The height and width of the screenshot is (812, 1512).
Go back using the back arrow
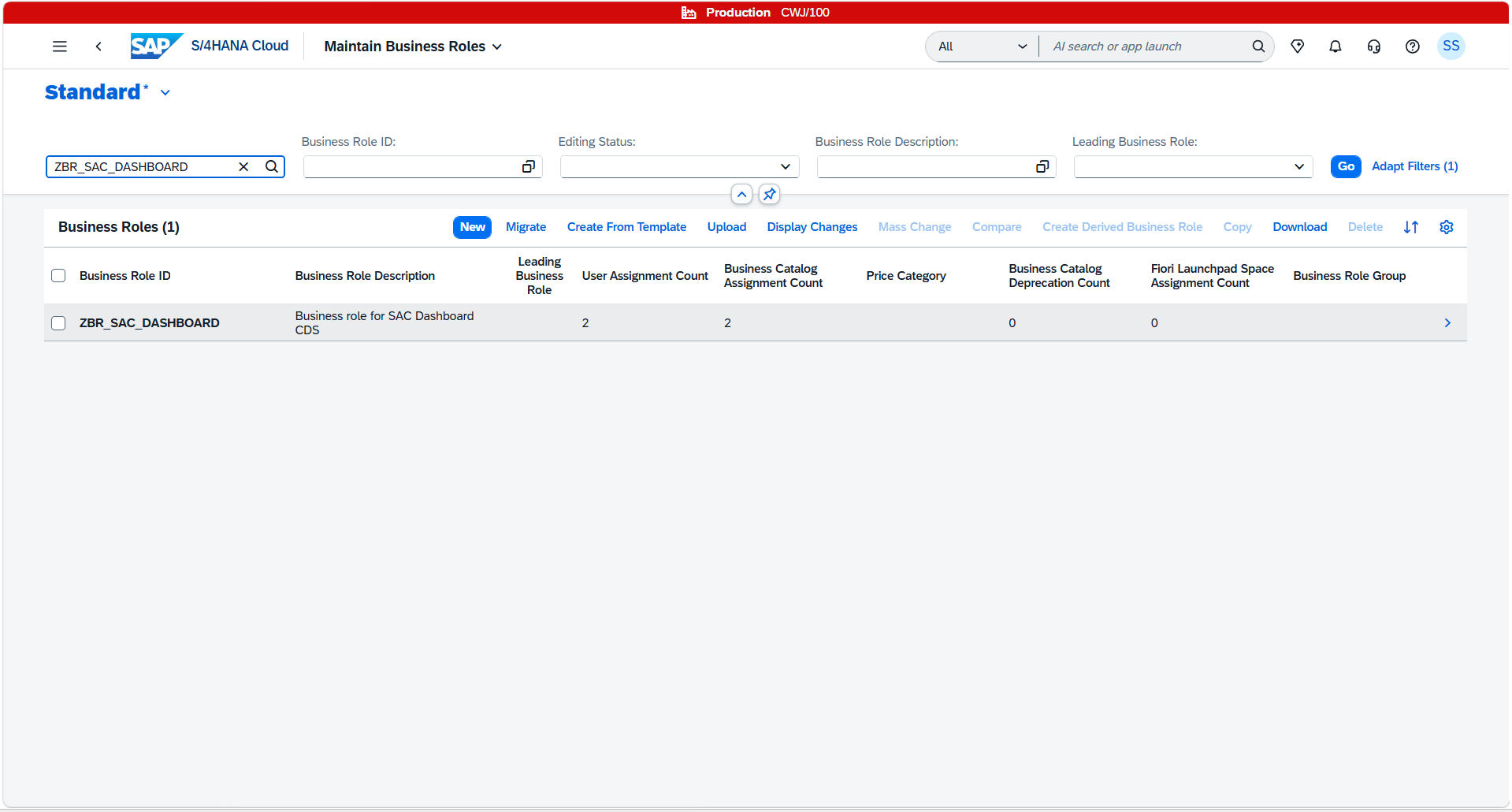point(98,47)
